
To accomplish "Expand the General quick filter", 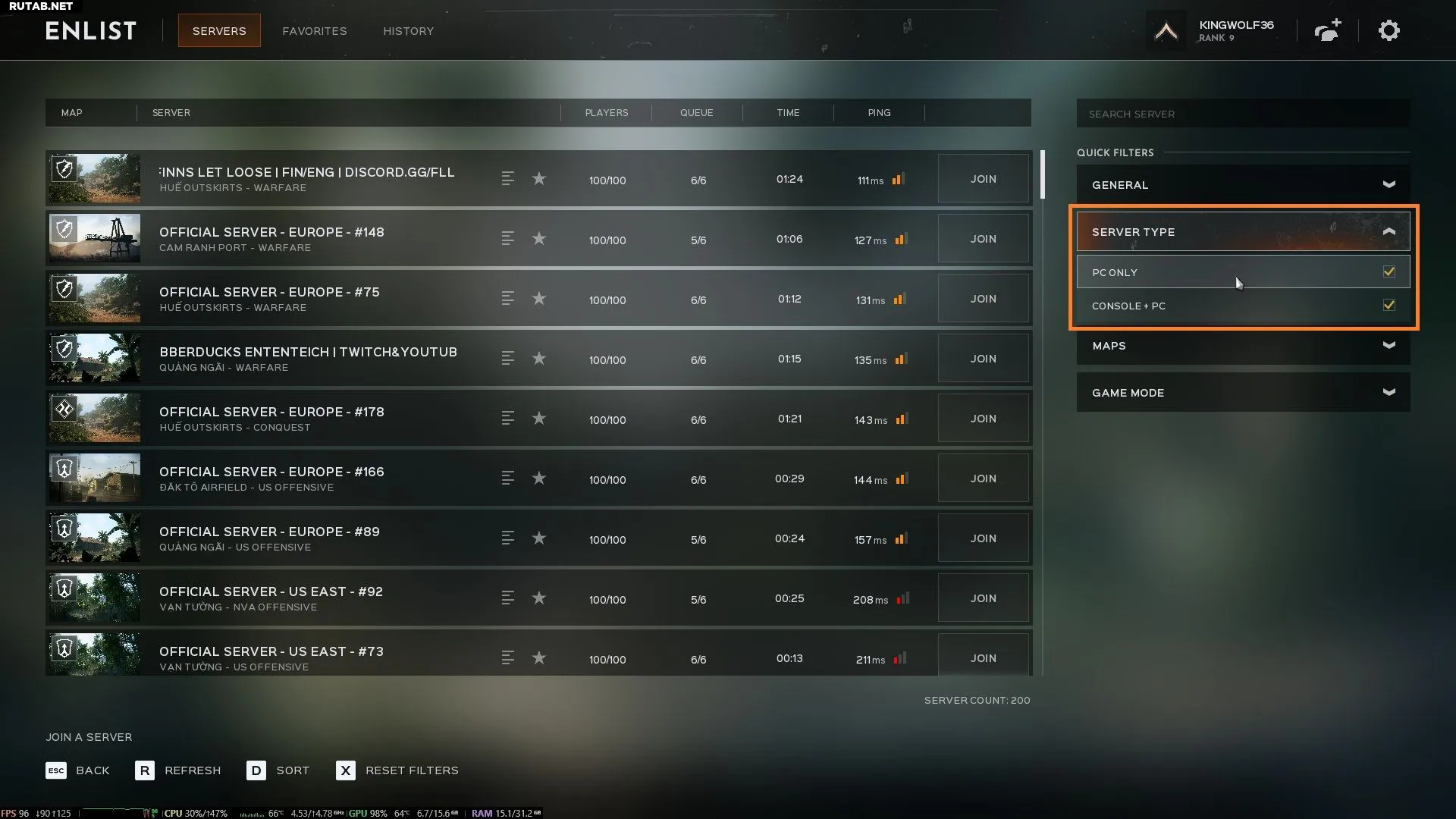I will pyautogui.click(x=1243, y=184).
